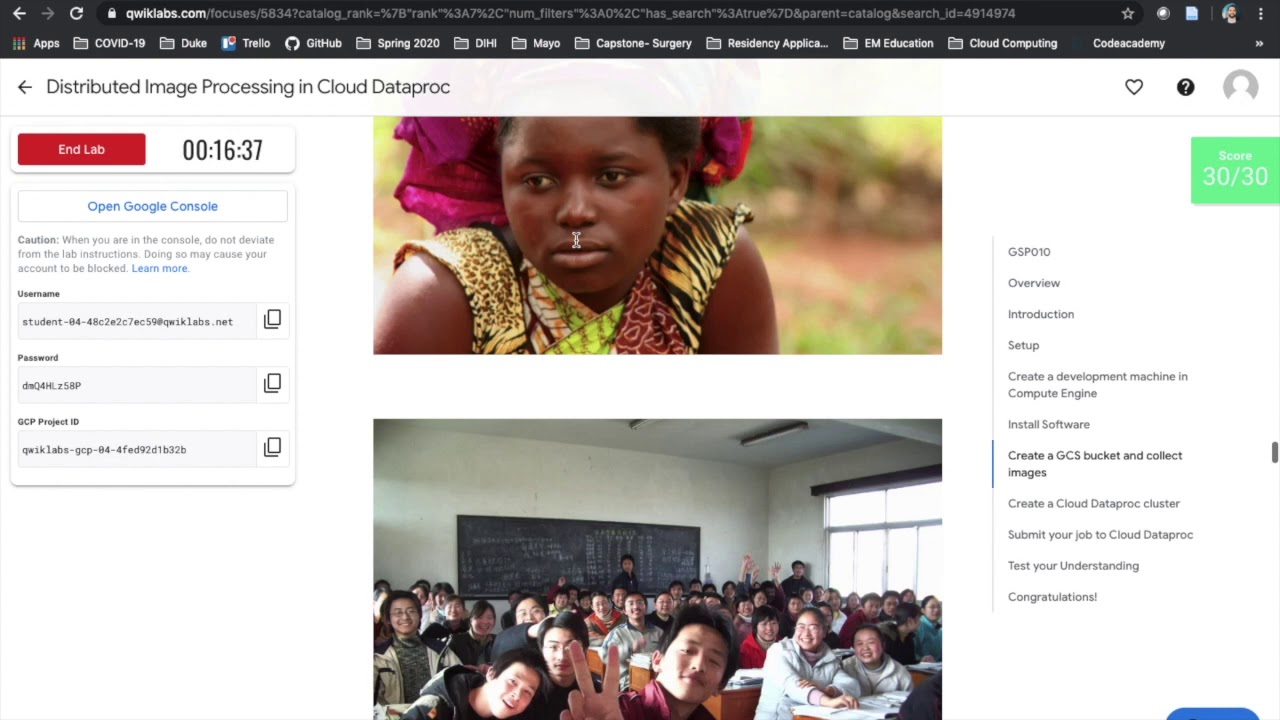Click the classroom group photo
Viewport: 1280px width, 720px height.
(x=657, y=569)
